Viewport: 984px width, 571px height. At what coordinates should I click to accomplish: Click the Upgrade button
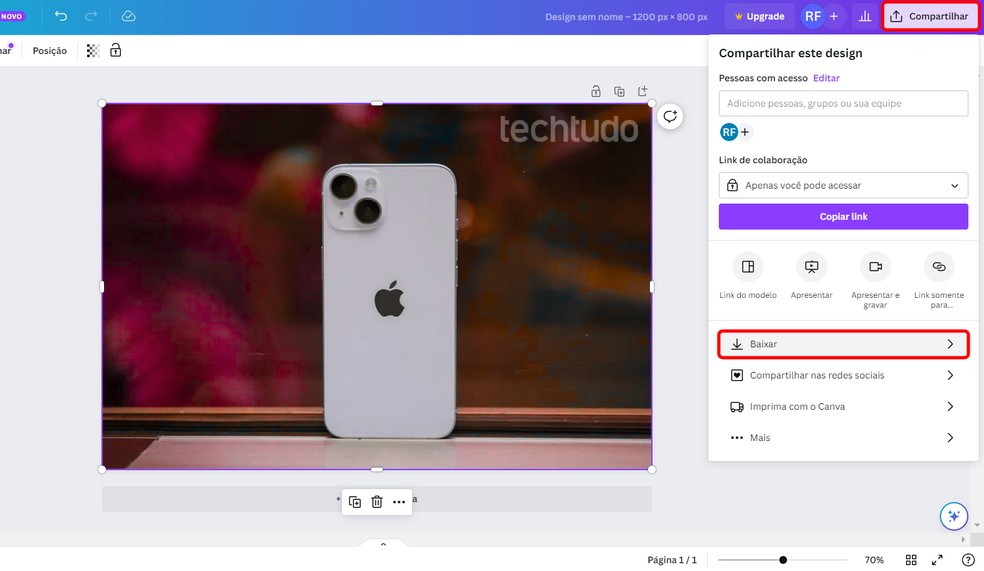tap(759, 16)
